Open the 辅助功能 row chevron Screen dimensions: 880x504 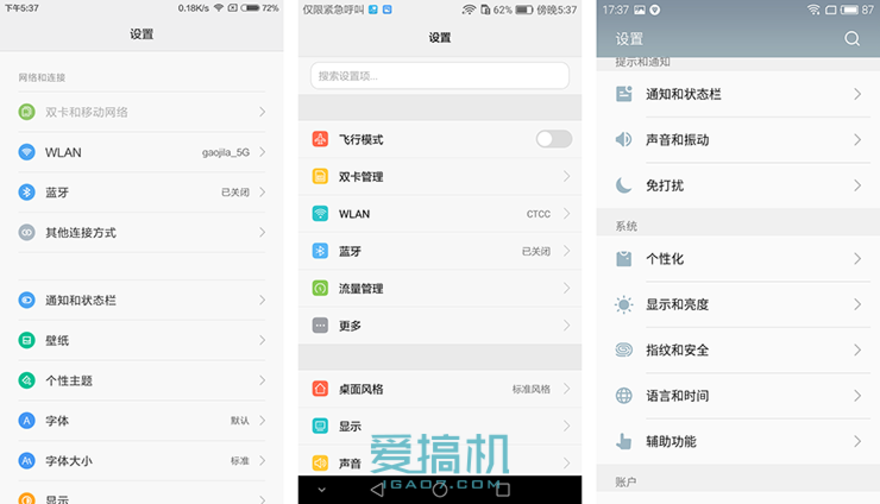[857, 442]
